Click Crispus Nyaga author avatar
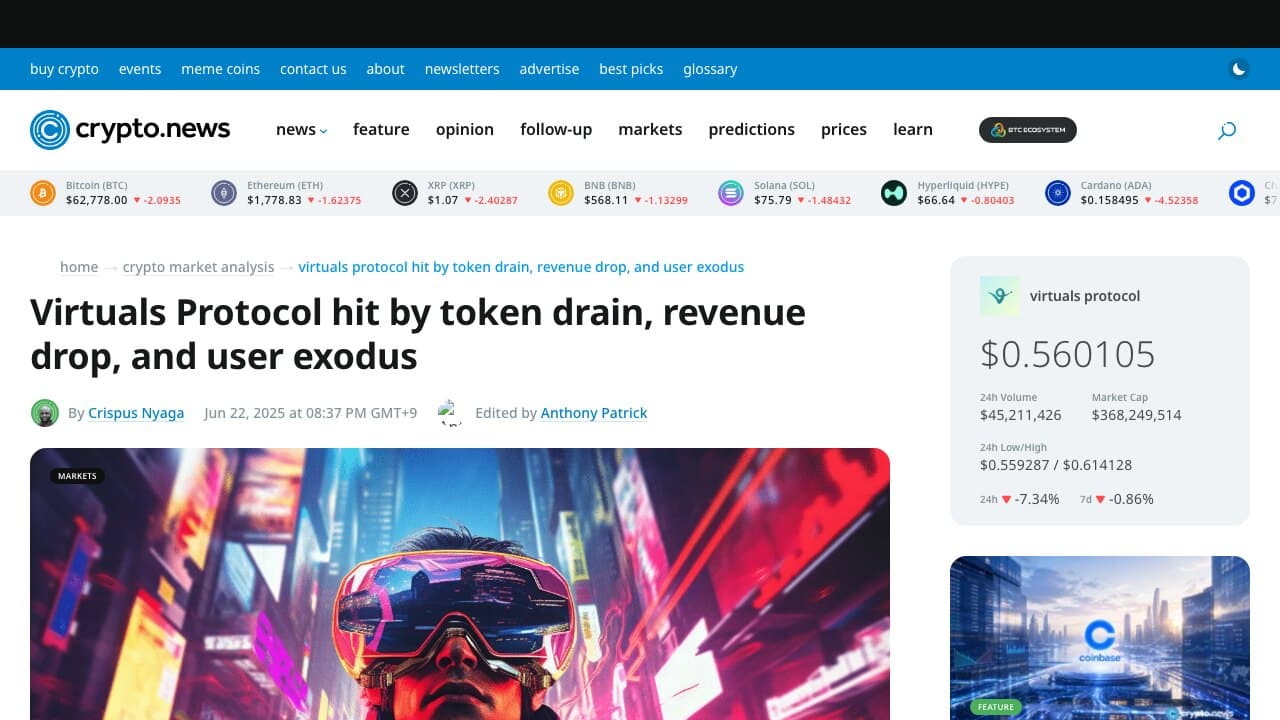The width and height of the screenshot is (1280, 720). [x=45, y=413]
